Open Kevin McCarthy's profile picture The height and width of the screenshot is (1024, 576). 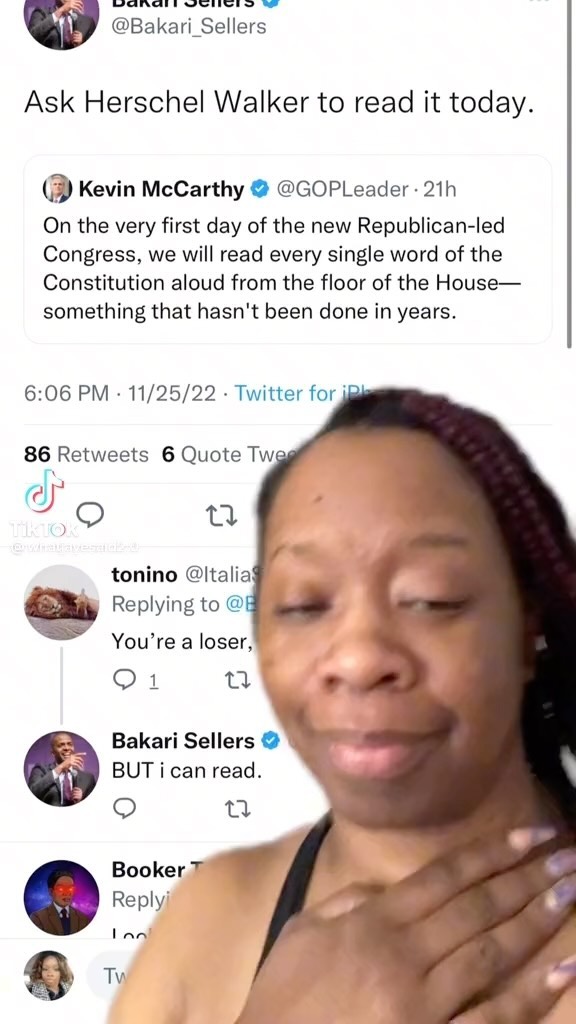pos(57,189)
